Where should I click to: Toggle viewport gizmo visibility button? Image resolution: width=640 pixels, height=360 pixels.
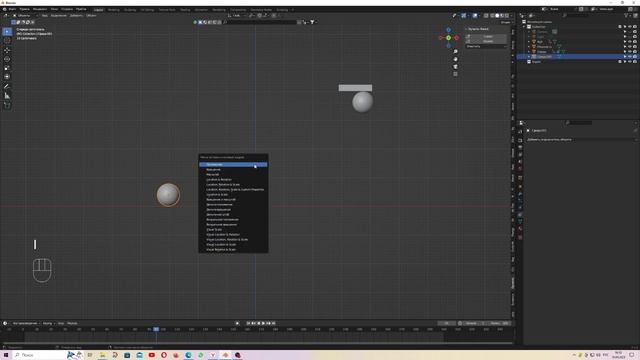tap(464, 16)
